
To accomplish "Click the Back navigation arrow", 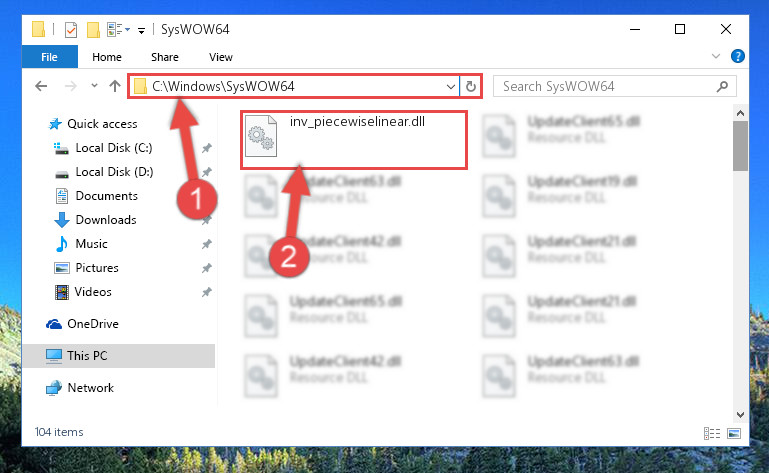I will point(41,86).
